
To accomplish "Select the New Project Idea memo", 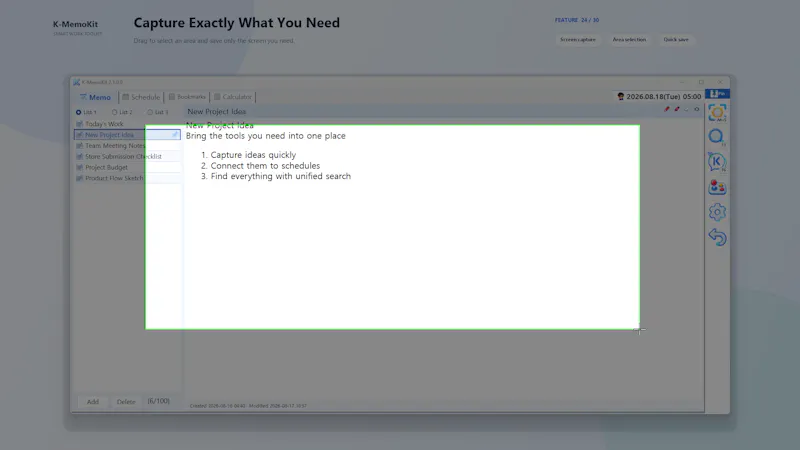I will (128, 135).
